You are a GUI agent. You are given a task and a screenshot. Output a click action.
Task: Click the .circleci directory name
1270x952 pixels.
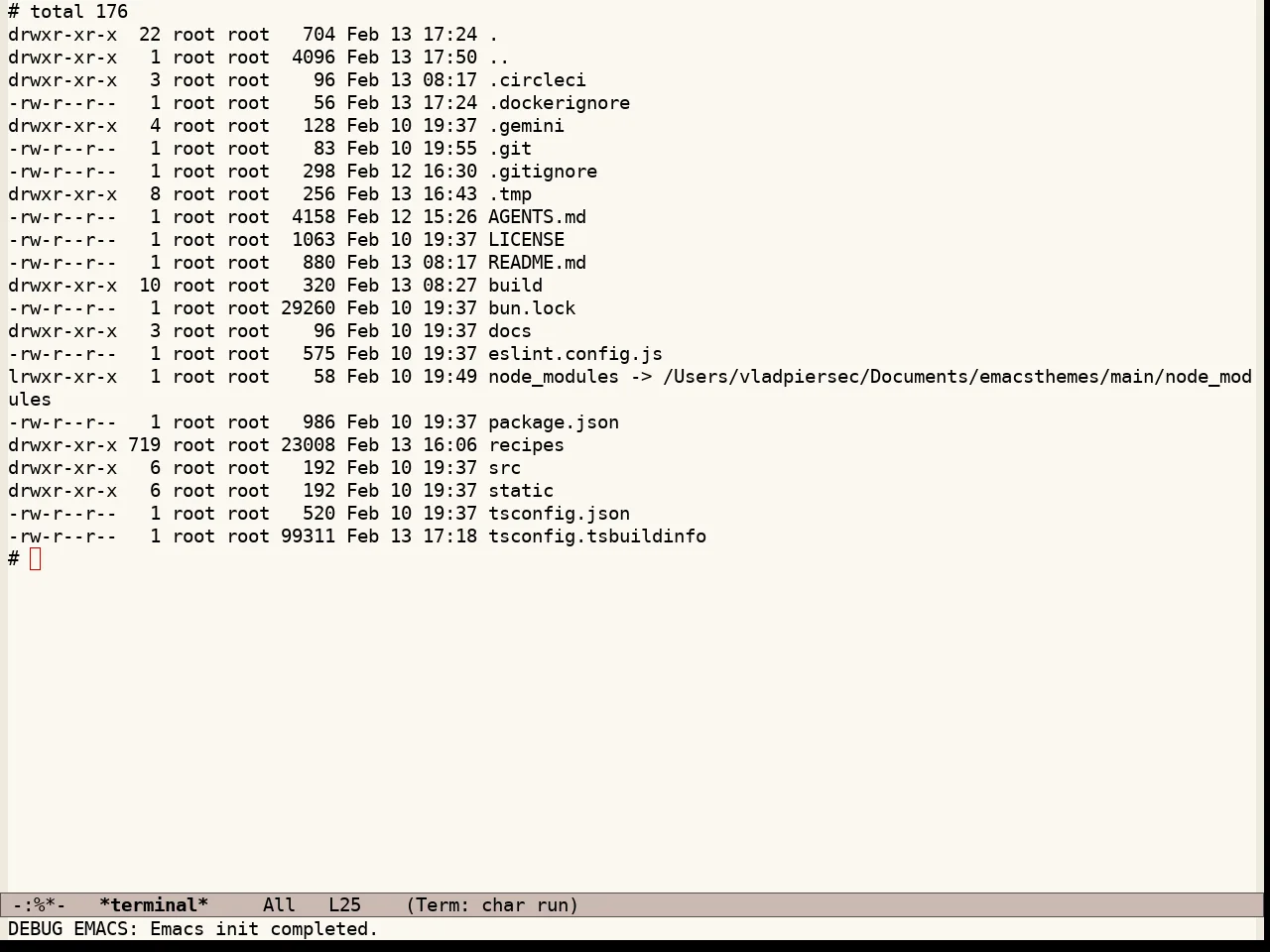[537, 80]
